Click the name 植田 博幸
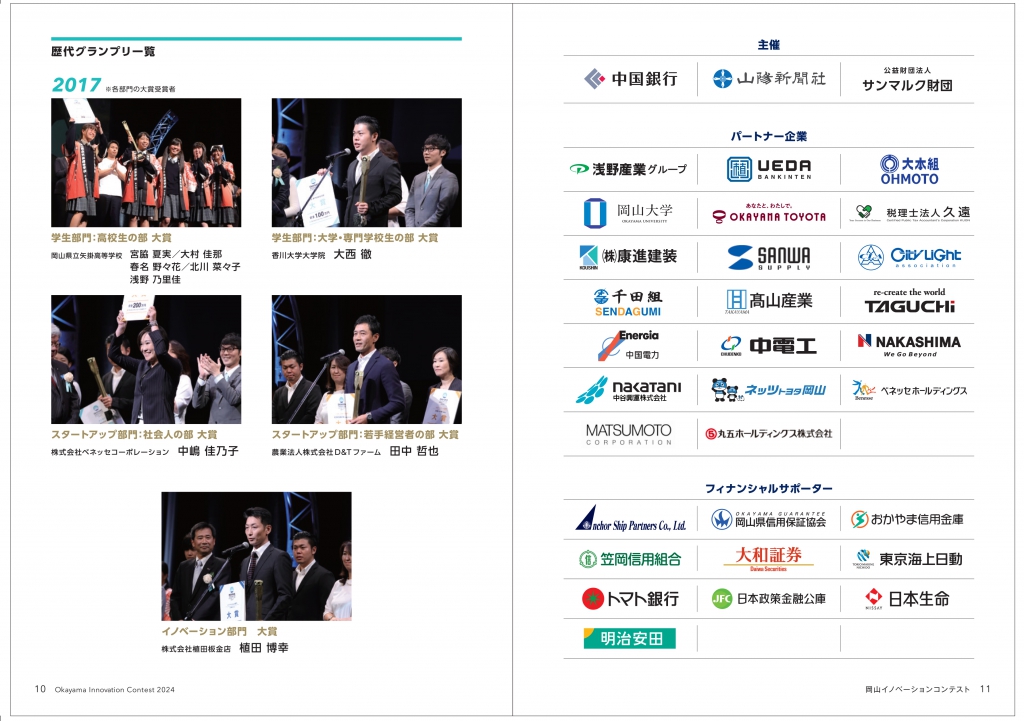Screen dimensions: 1024x721 tap(264, 648)
